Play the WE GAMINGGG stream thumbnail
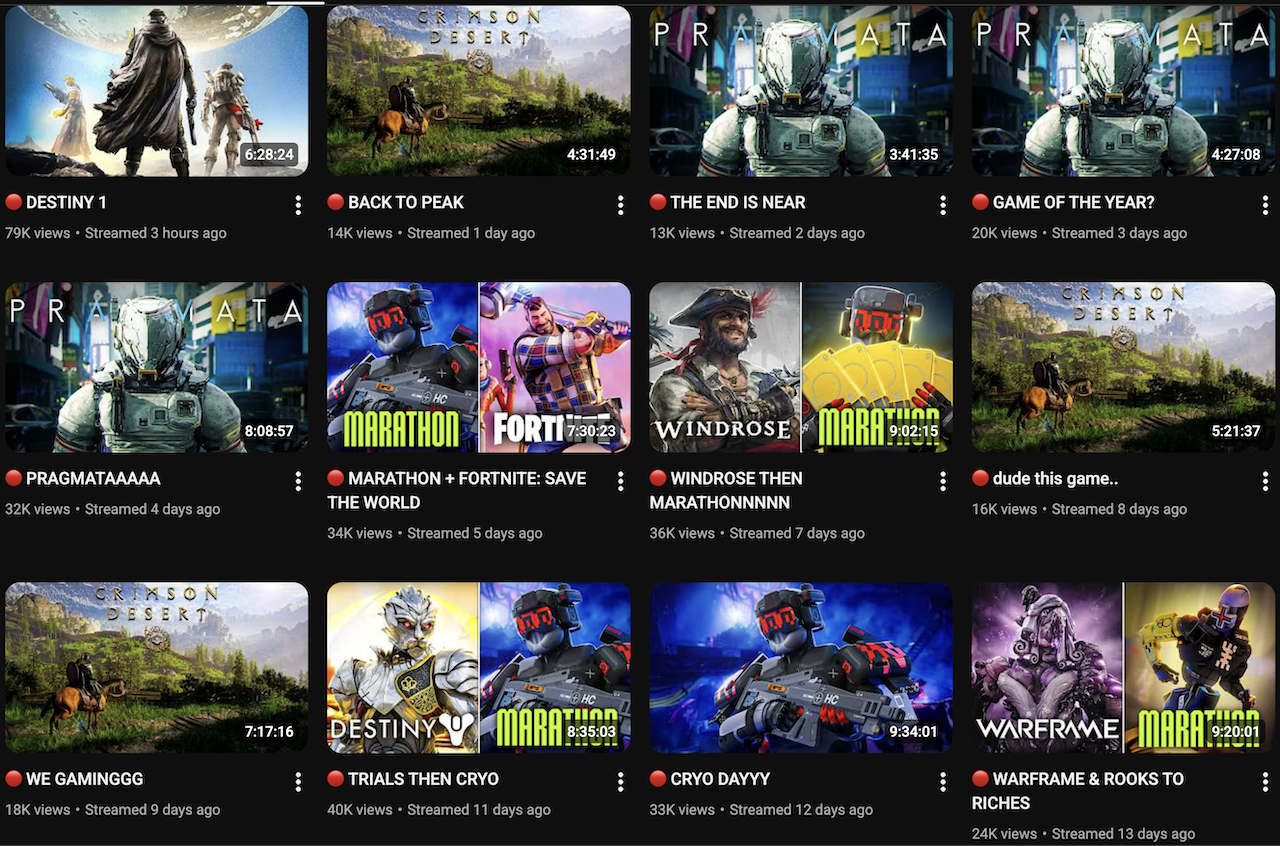 click(157, 668)
